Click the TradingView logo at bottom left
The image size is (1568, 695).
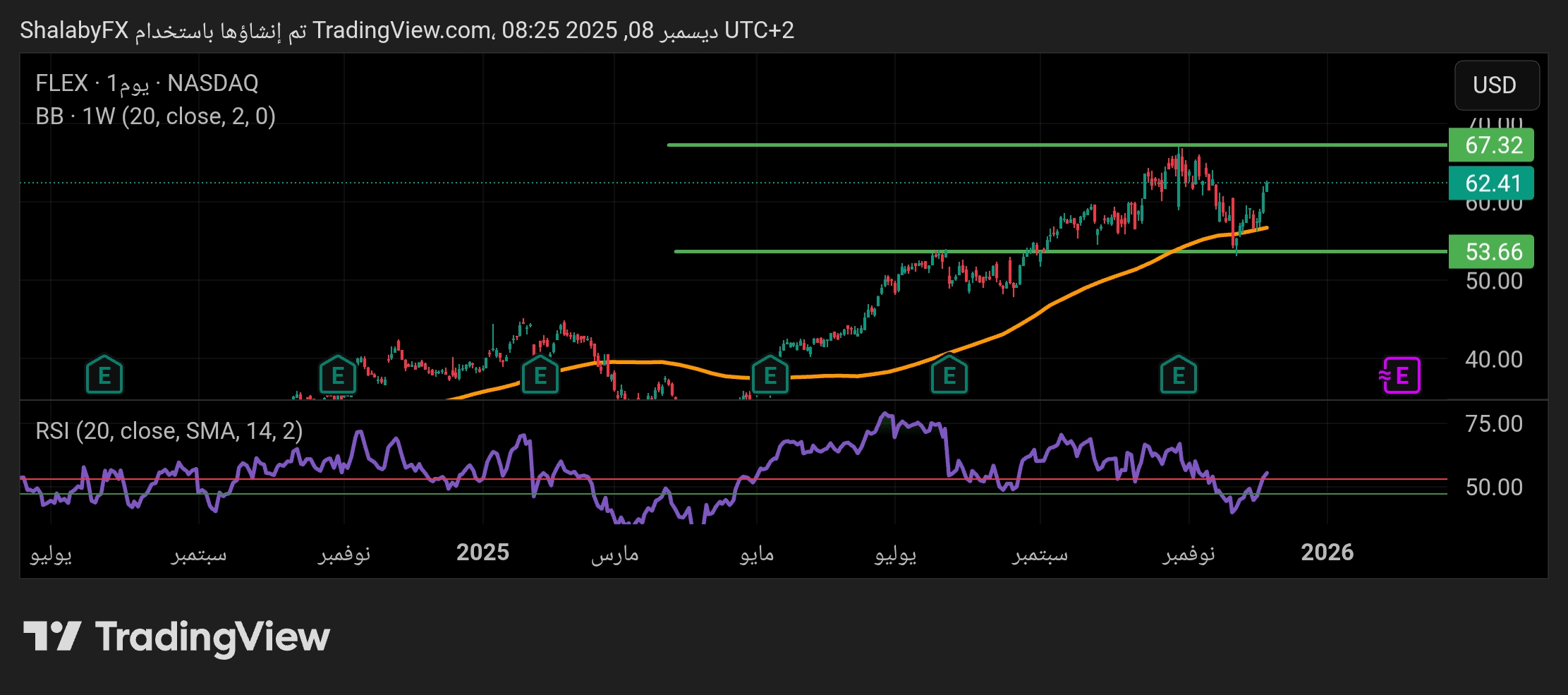[x=176, y=636]
